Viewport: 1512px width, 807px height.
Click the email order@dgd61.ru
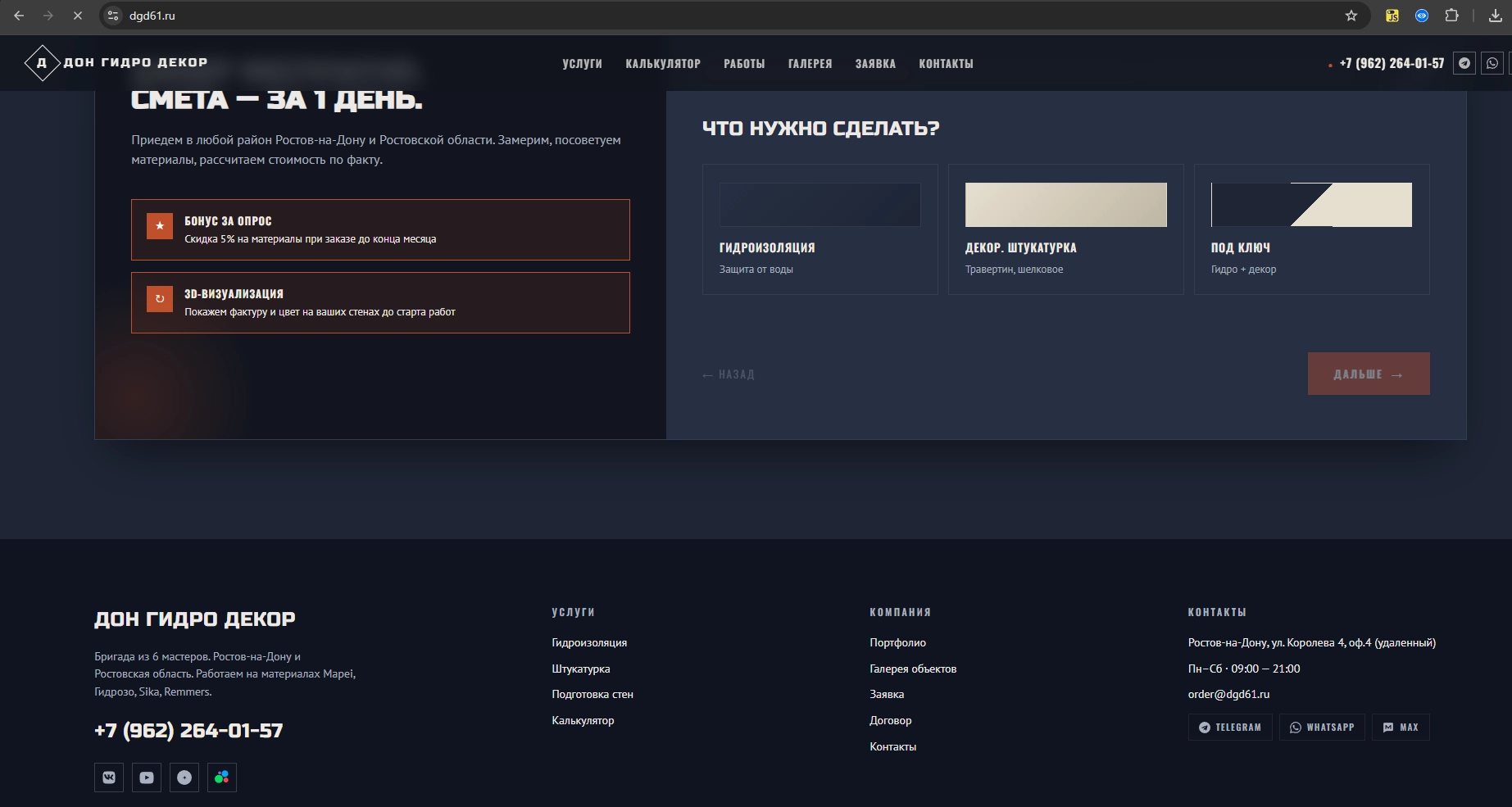click(x=1228, y=695)
